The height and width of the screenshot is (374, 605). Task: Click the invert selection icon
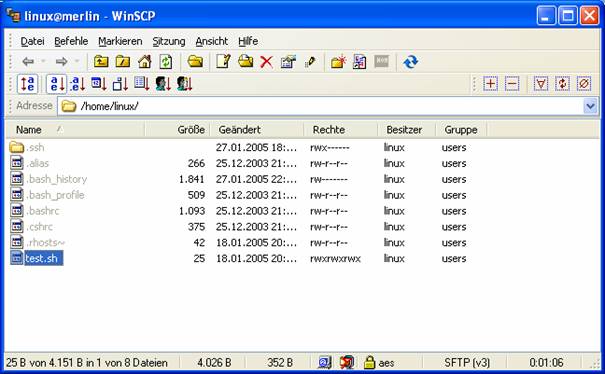tap(563, 84)
